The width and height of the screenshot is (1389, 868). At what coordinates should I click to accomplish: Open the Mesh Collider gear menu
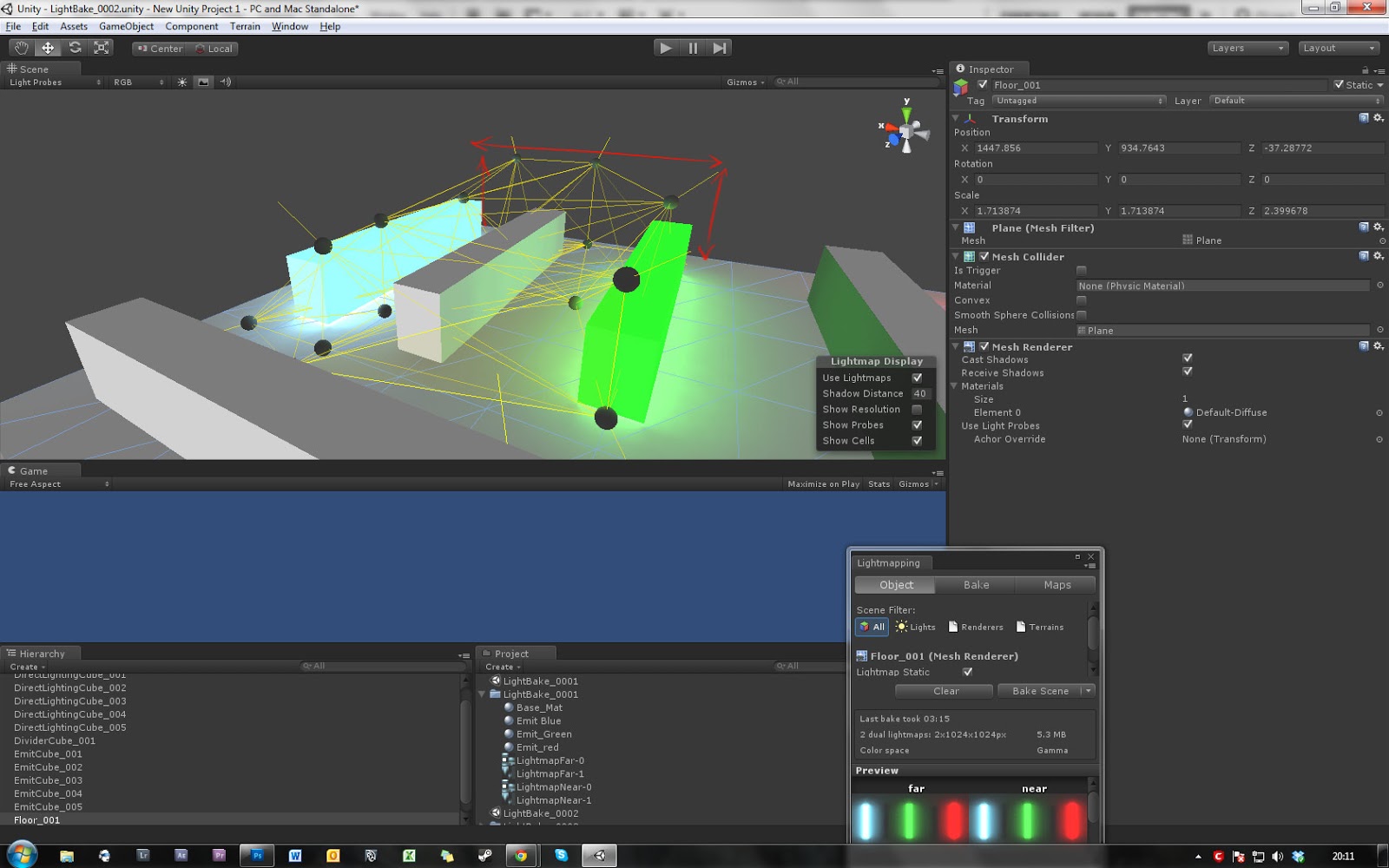[1379, 256]
